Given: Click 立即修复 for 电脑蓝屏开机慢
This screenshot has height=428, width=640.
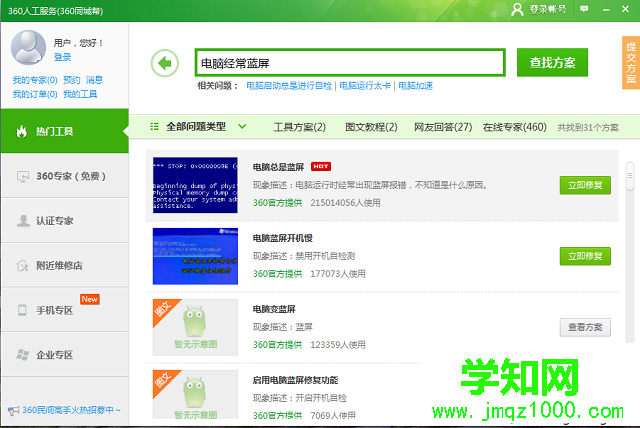Looking at the screenshot, I should (x=585, y=256).
